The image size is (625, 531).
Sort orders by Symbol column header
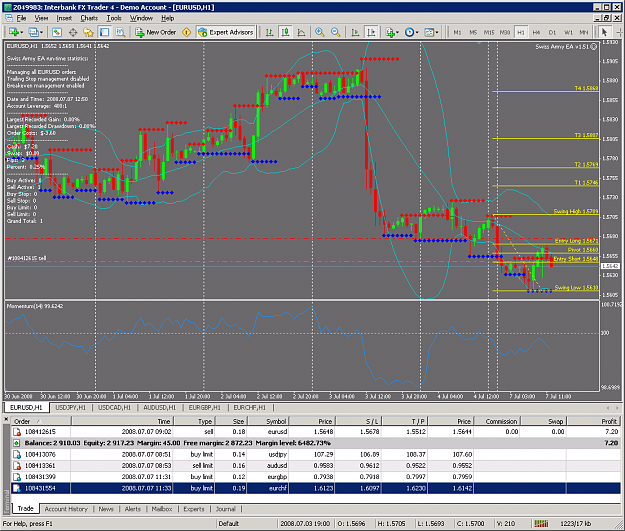click(269, 421)
